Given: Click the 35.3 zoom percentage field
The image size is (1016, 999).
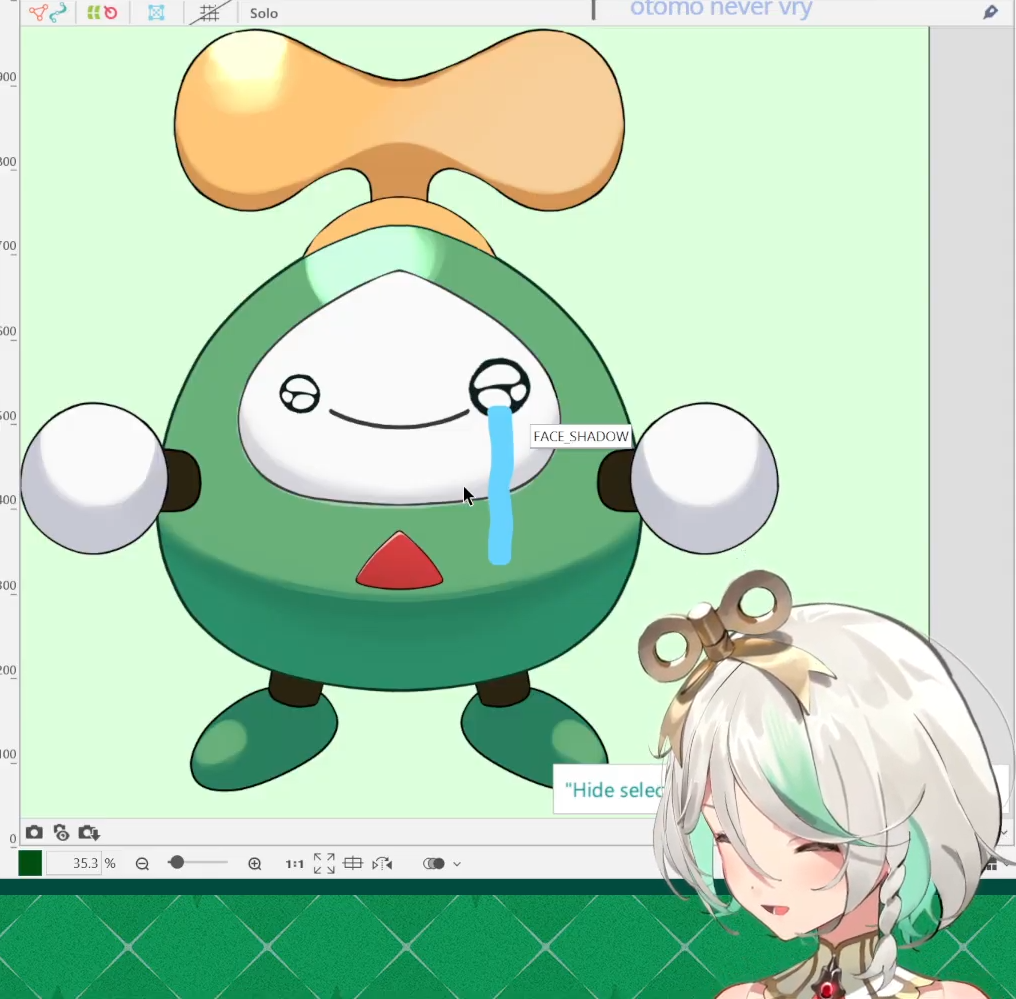Looking at the screenshot, I should 73,863.
